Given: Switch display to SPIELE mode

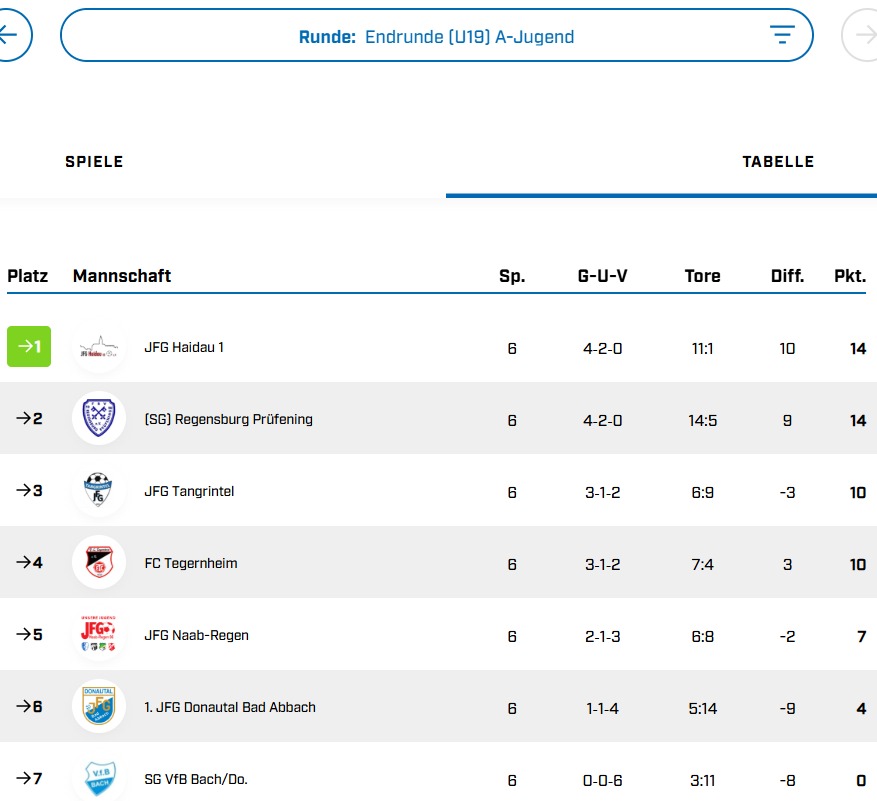Looking at the screenshot, I should click(x=94, y=161).
